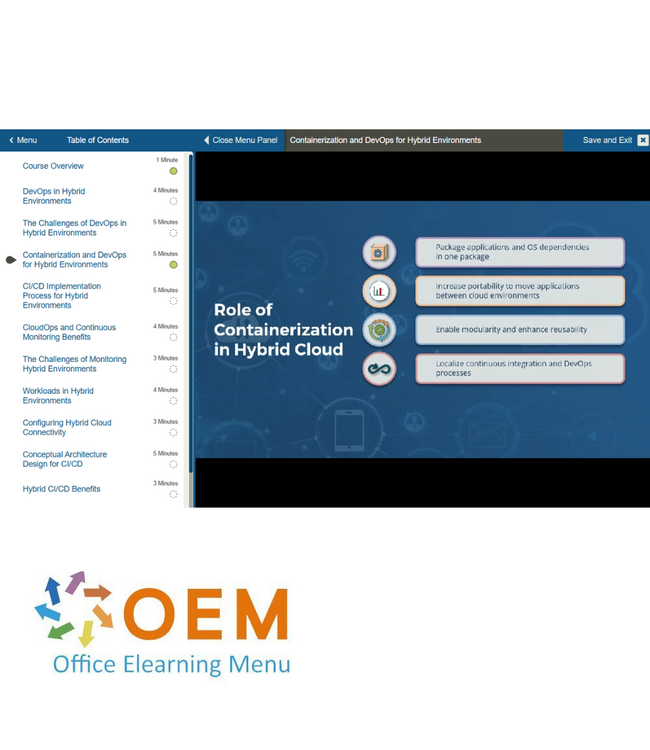Open CI/CD Implementation Process lesson
Viewport: 650px width, 750px height.
click(x=62, y=295)
